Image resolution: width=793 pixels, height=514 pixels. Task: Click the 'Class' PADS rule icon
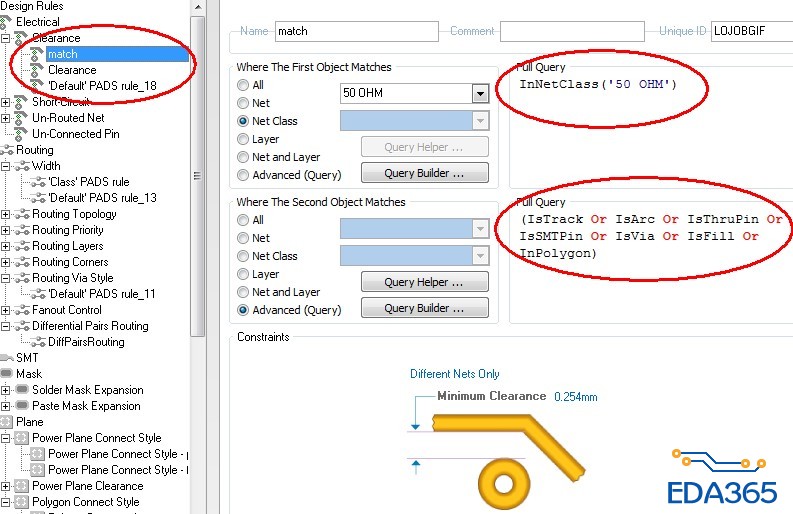(x=38, y=182)
